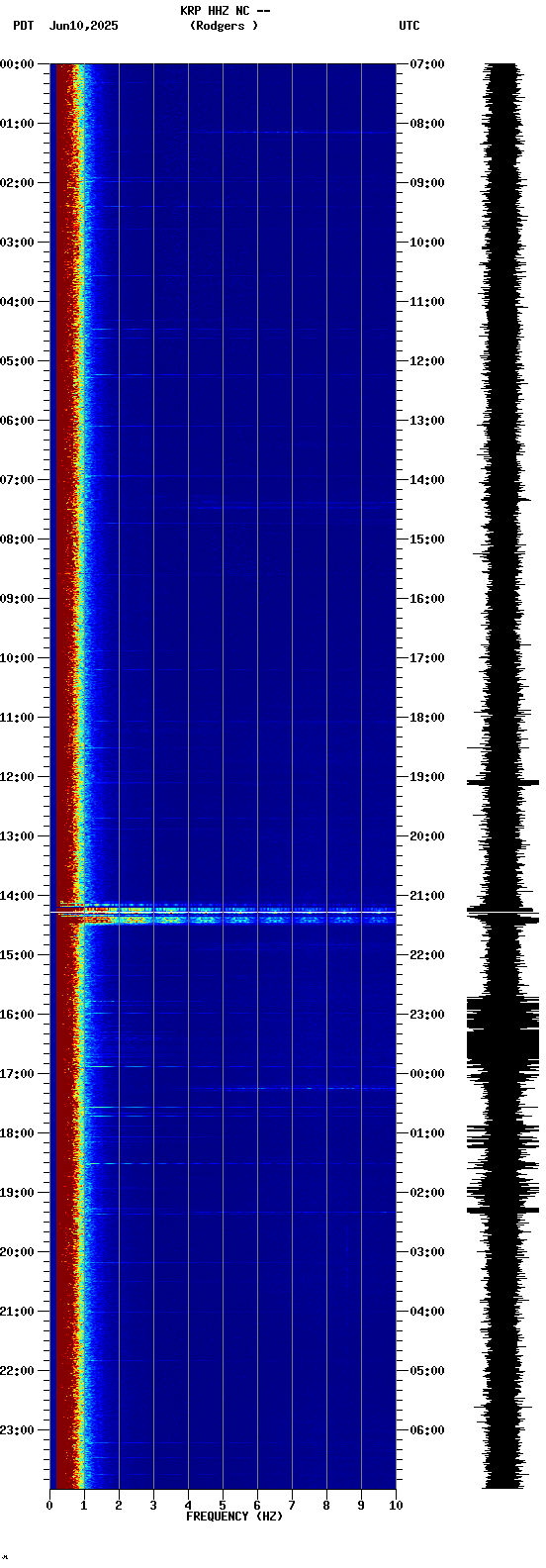
Task: Click the 03:00 UTC time label
Action: point(427,1252)
